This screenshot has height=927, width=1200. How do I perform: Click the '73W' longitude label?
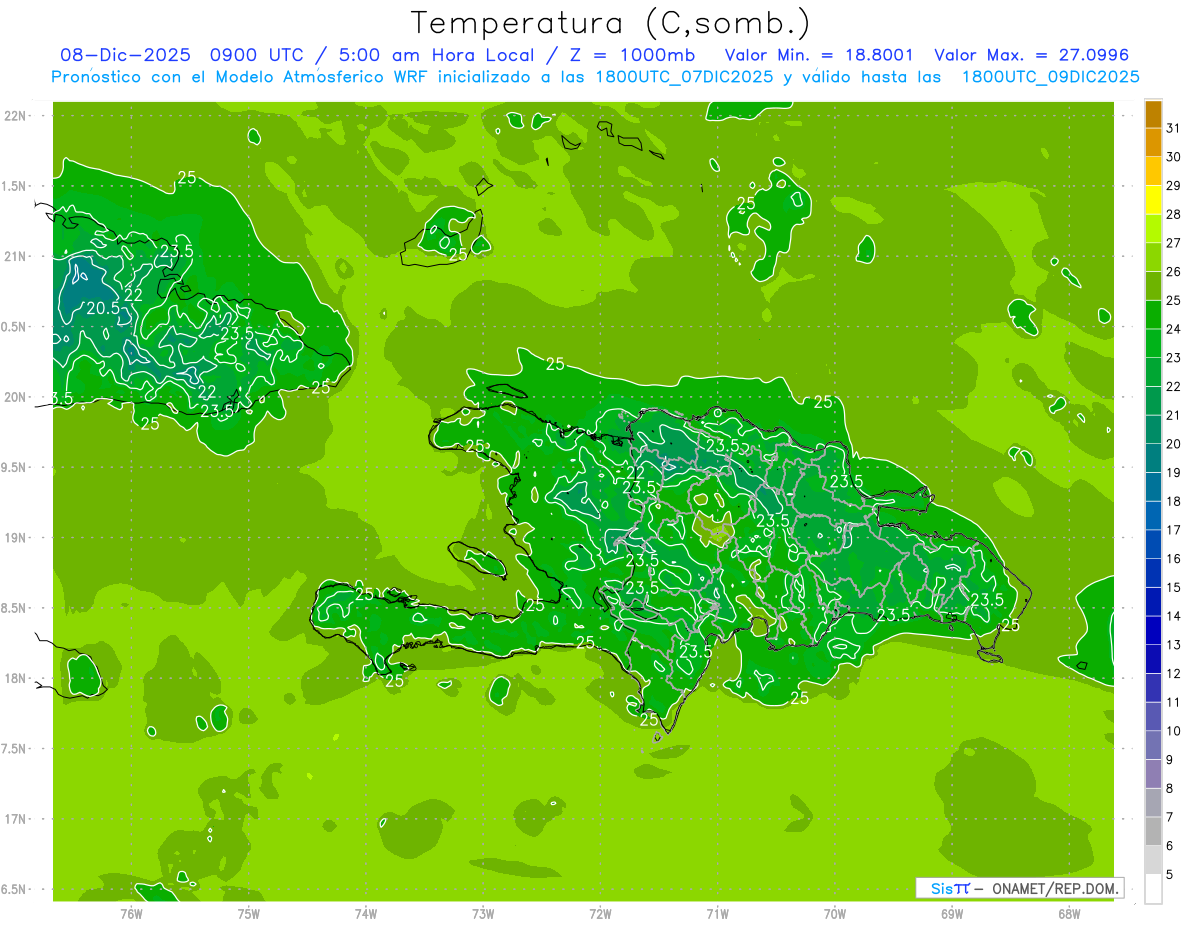pos(483,914)
